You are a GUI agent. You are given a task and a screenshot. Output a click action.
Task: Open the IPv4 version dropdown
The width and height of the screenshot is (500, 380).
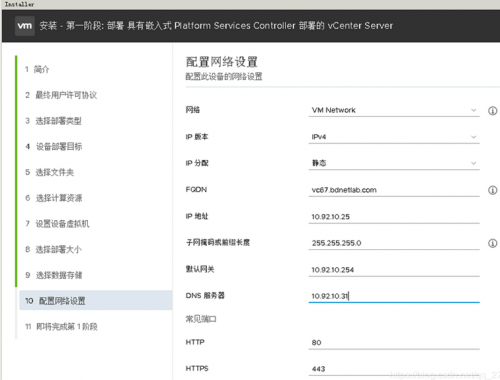tap(394, 137)
